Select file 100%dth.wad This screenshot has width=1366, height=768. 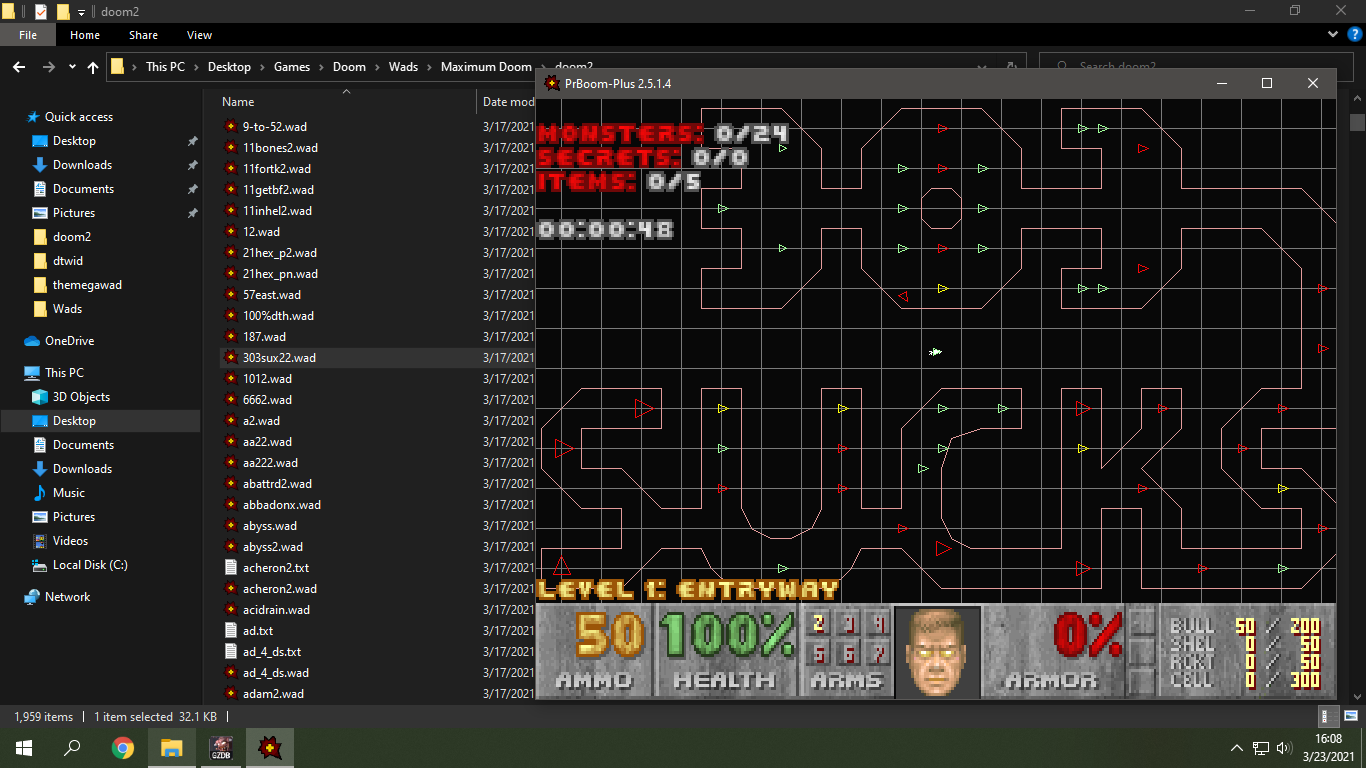tap(278, 316)
